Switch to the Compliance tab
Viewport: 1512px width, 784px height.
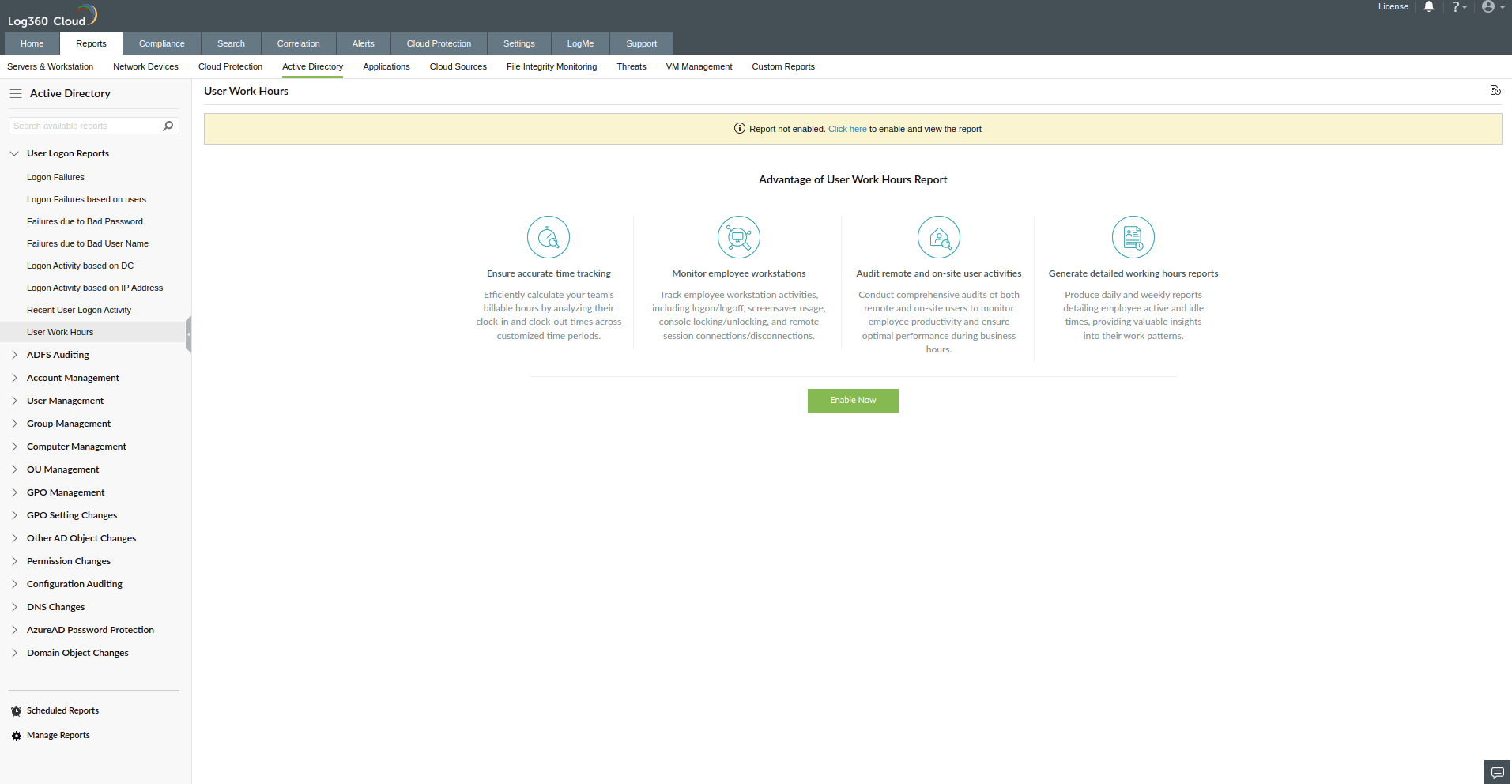point(161,43)
